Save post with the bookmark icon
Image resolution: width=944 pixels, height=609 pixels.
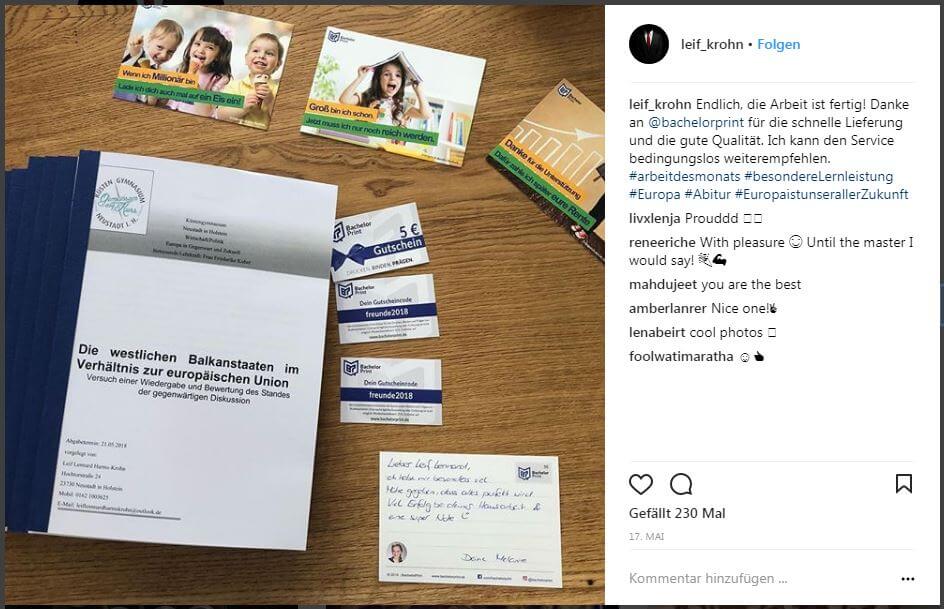[904, 483]
